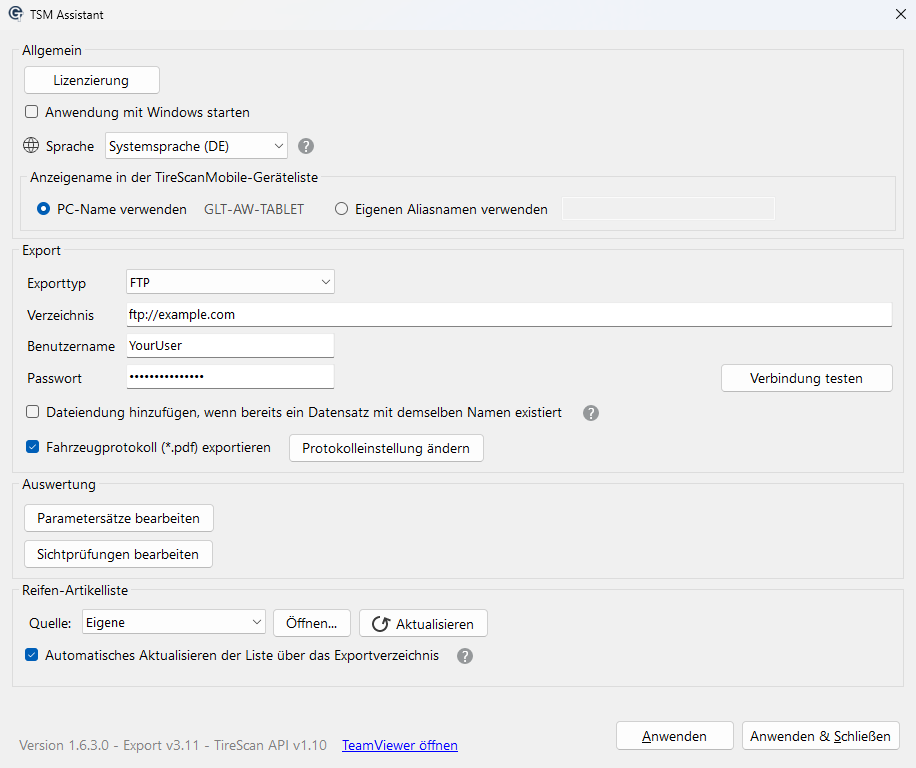Click the TSM Assistant app icon in title bar
This screenshot has height=768, width=916.
(x=15, y=15)
